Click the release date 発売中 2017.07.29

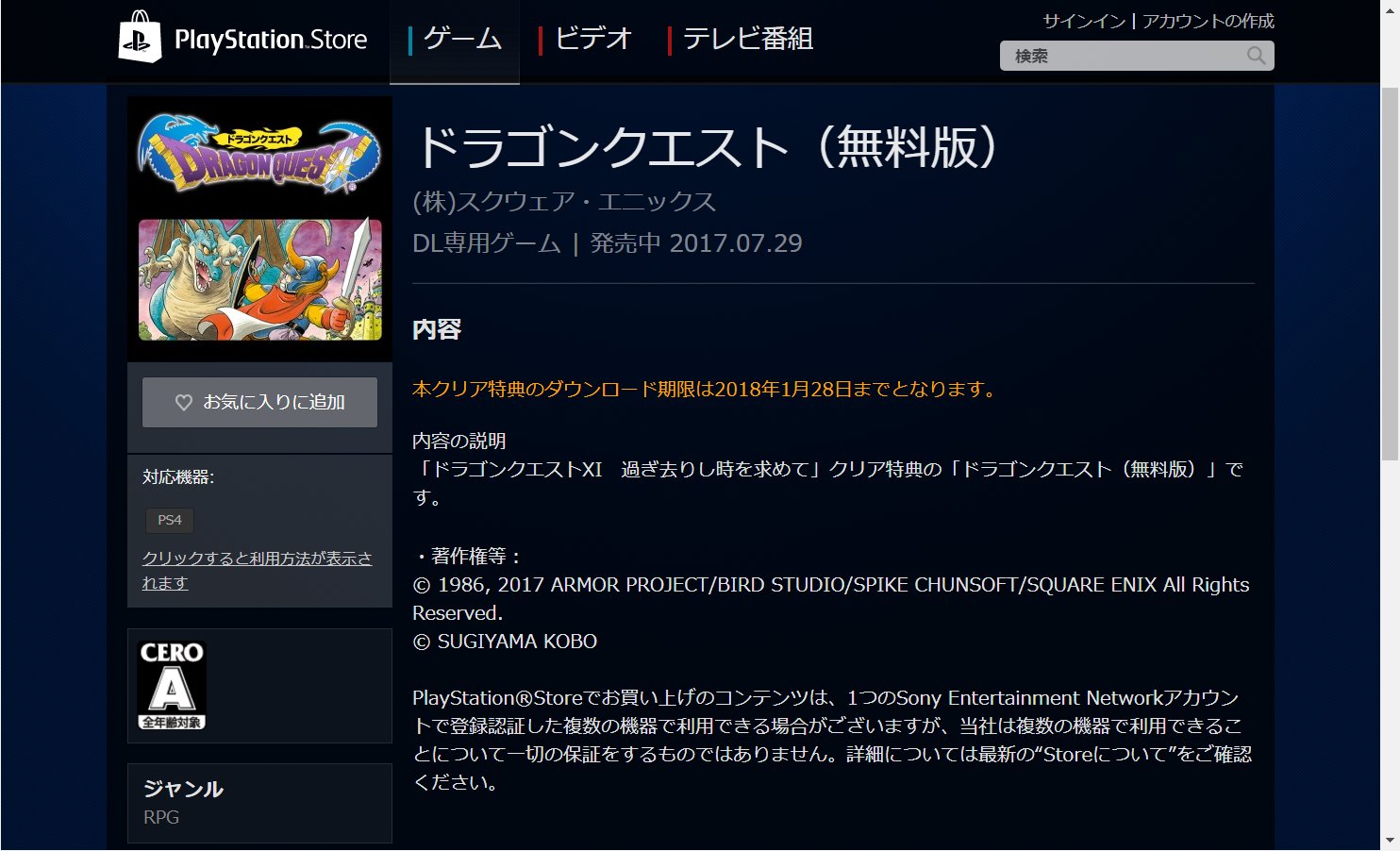tap(696, 243)
